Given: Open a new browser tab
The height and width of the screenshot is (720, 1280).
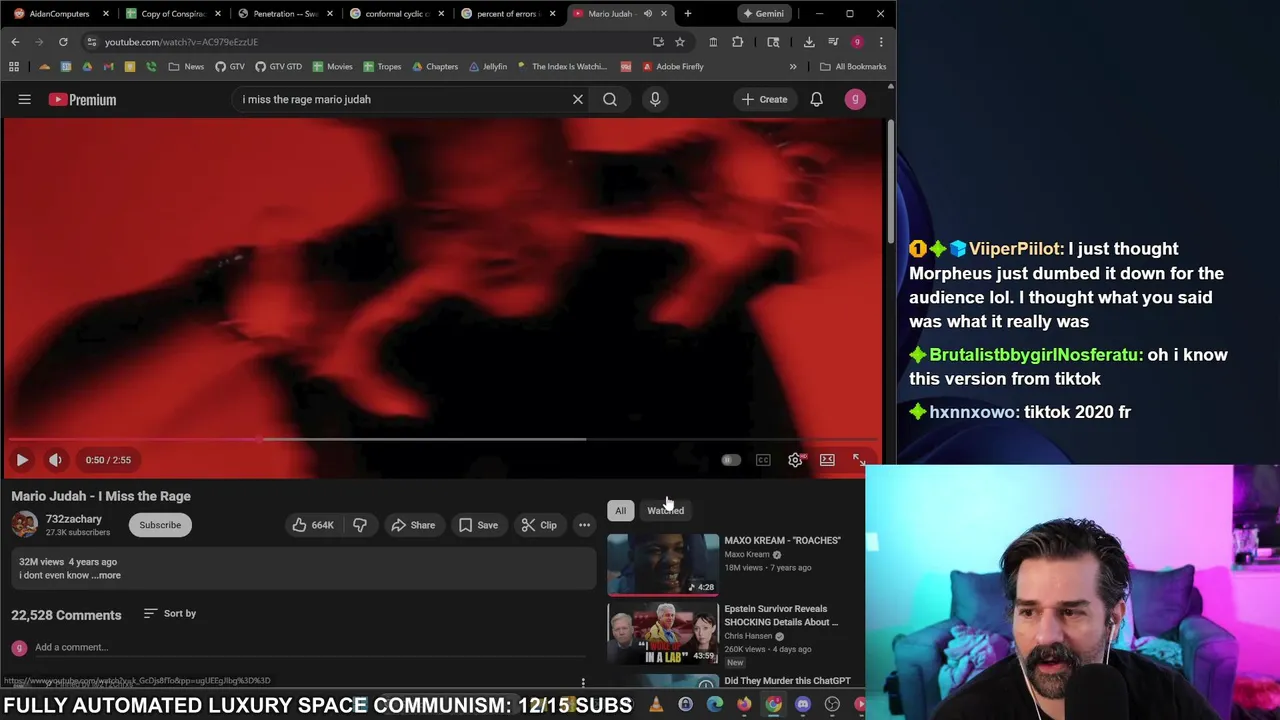Looking at the screenshot, I should pos(688,14).
